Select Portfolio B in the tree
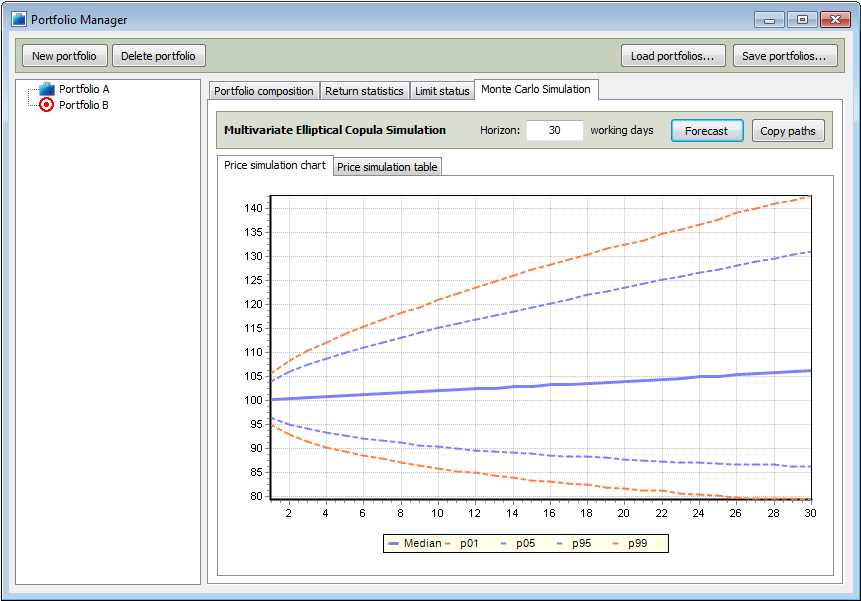Screen dimensions: 861x601 [84, 105]
